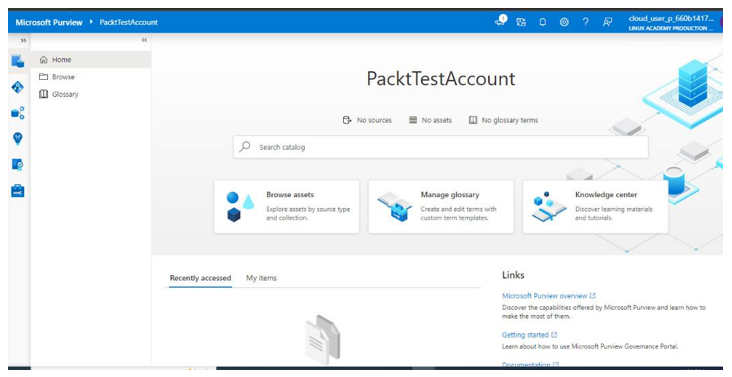Collapse the navigation pane with the double chevron

(144, 40)
